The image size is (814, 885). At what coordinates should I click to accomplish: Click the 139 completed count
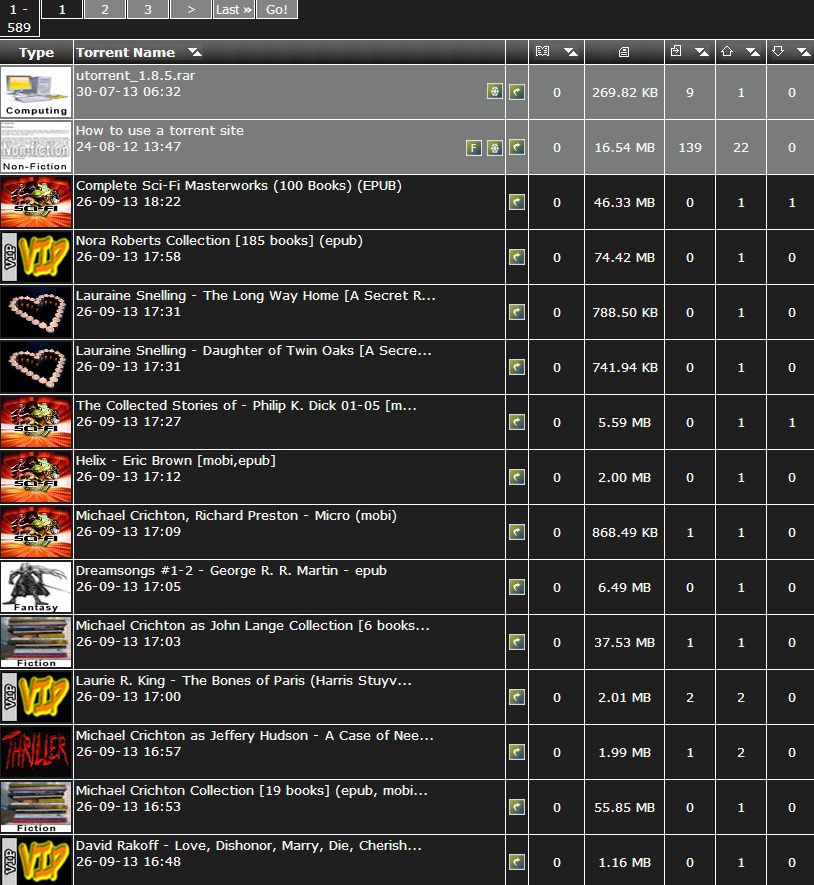(690, 148)
